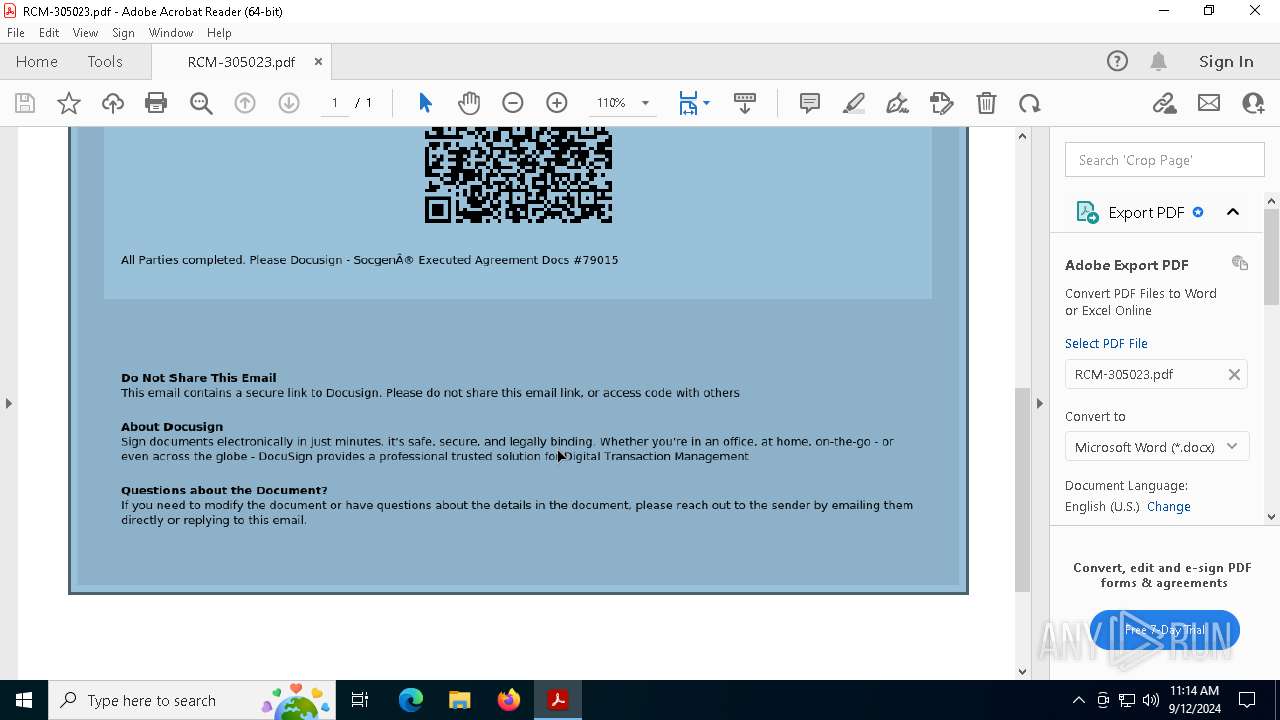The height and width of the screenshot is (720, 1280).
Task: Open the File menu
Action: click(x=16, y=33)
